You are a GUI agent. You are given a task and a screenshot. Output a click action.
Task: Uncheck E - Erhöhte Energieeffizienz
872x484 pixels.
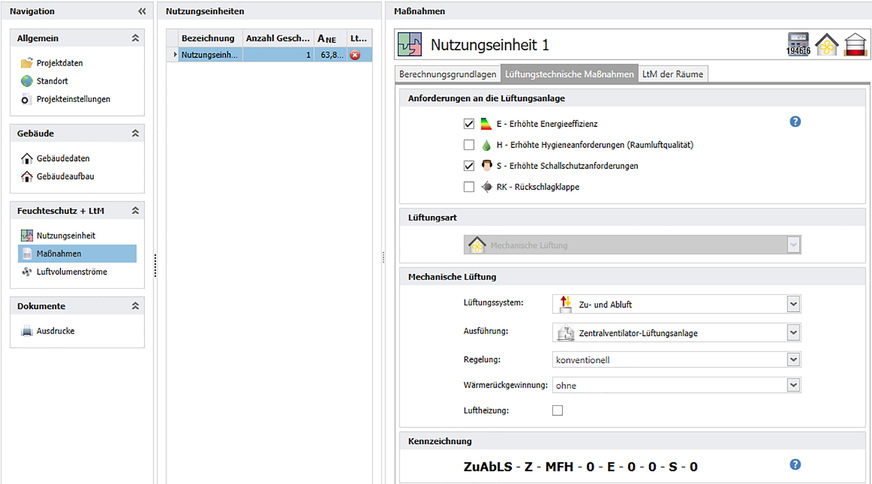[x=469, y=124]
